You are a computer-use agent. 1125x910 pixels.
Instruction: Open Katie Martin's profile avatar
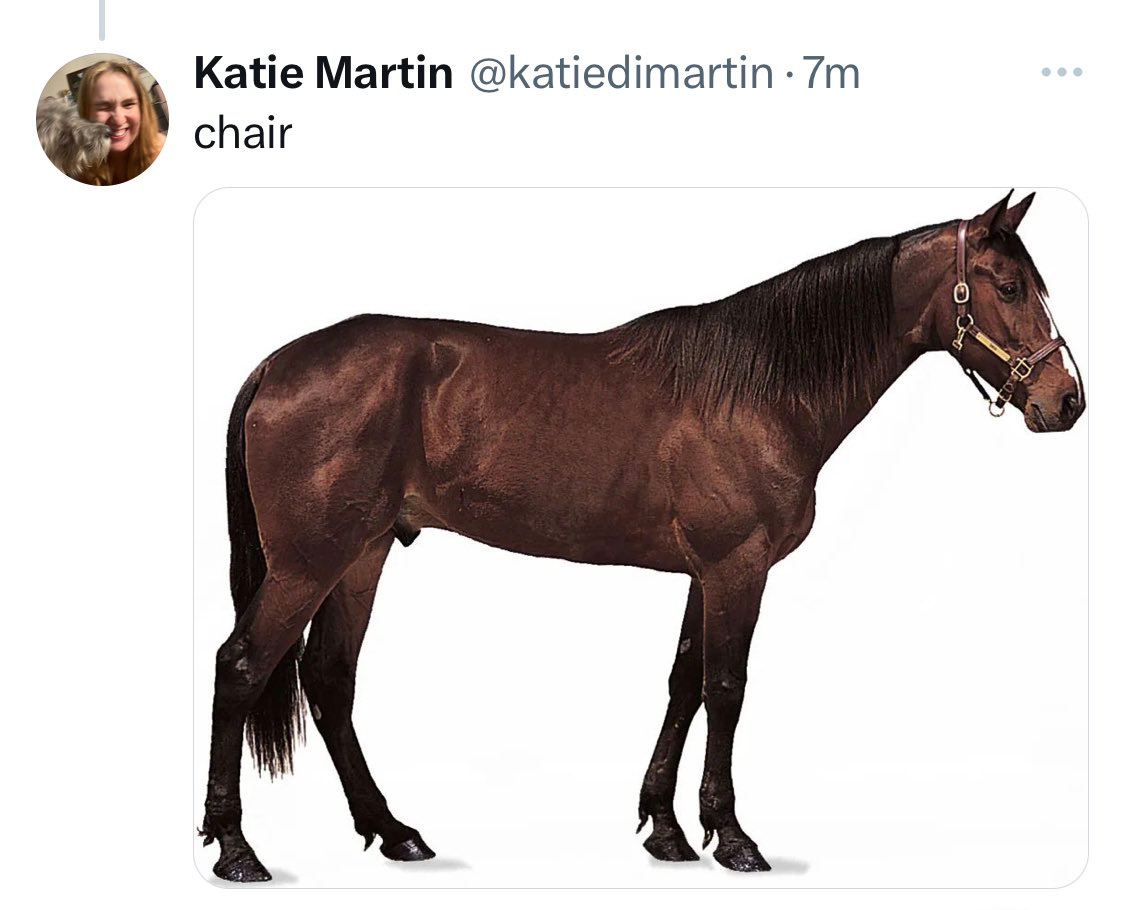103,119
